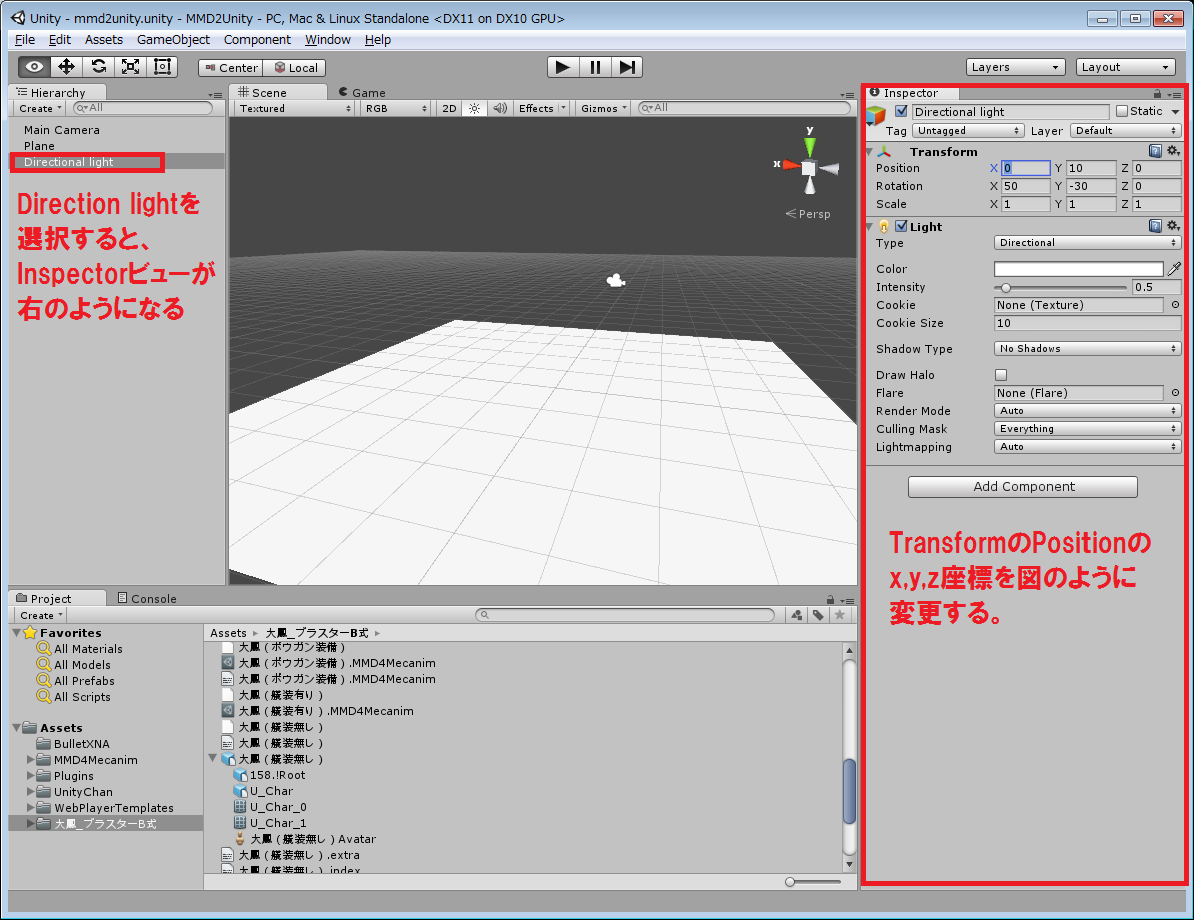This screenshot has width=1194, height=920.
Task: Open Flare object picker circle
Action: [1175, 393]
